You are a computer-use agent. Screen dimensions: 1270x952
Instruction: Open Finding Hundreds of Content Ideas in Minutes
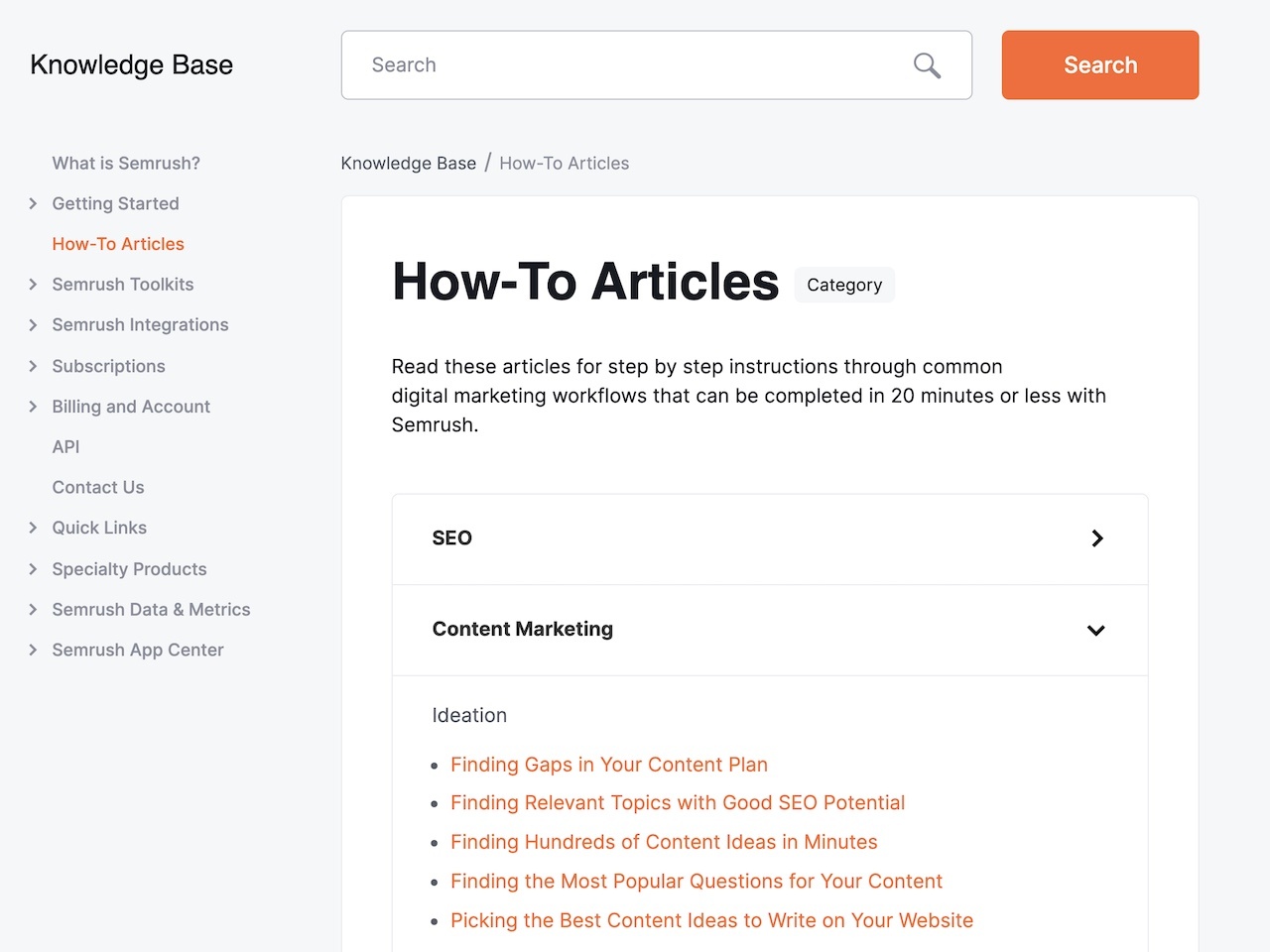coord(664,842)
